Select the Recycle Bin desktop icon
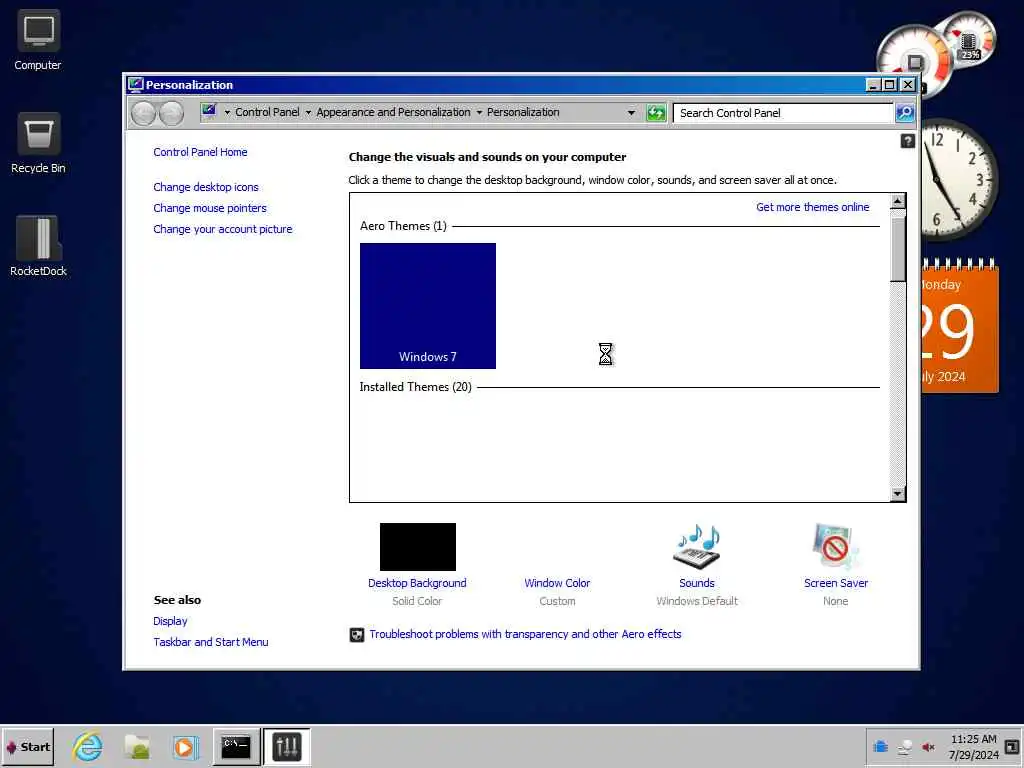 38,143
